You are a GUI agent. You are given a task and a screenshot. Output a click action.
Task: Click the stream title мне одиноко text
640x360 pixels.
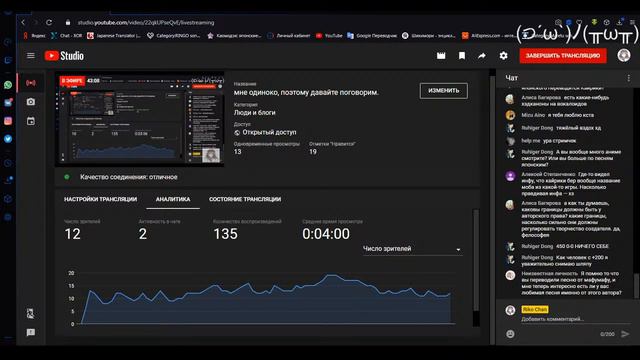[x=306, y=93]
